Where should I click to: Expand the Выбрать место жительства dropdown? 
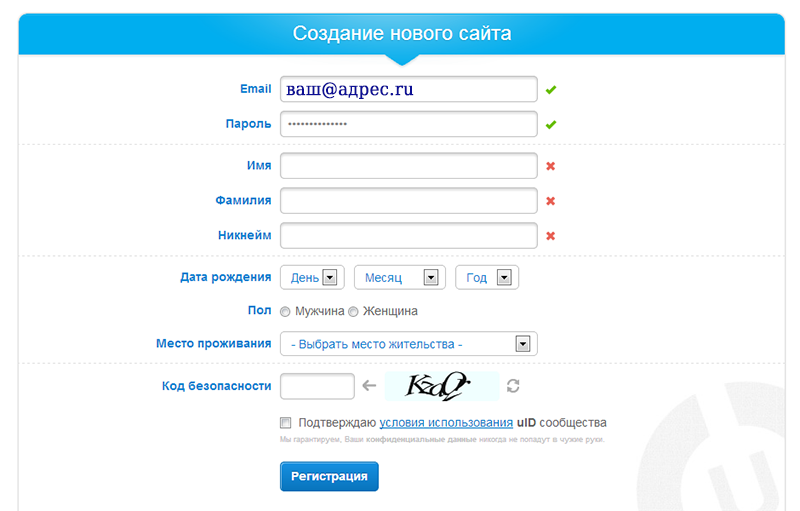click(409, 344)
